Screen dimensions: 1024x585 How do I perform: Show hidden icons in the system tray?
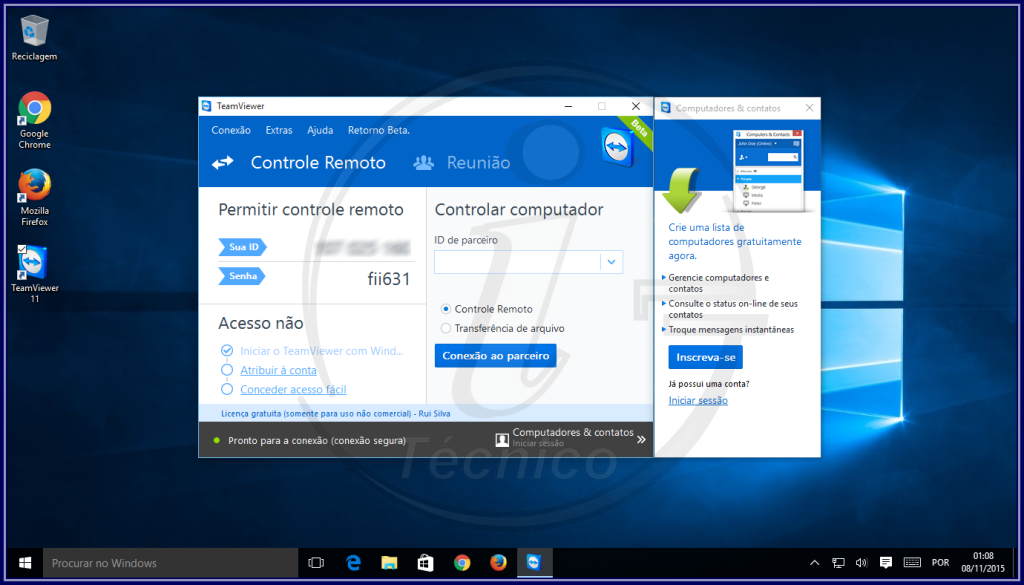(813, 563)
